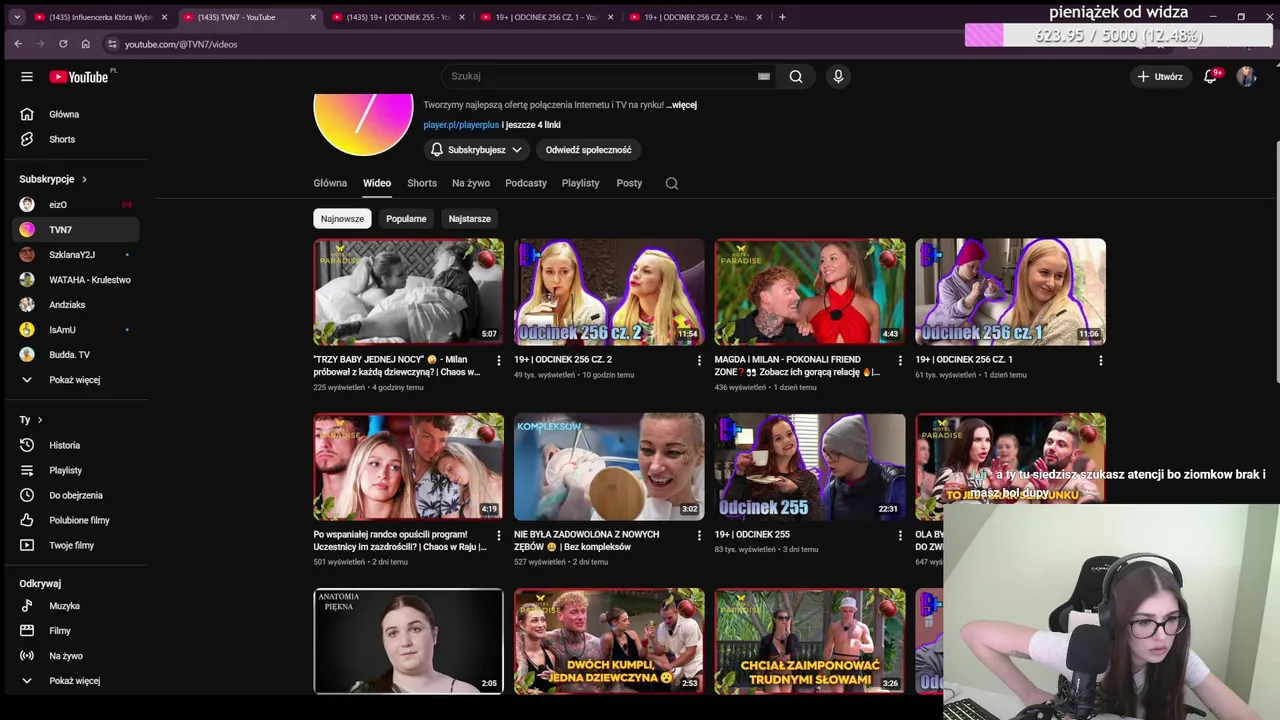The width and height of the screenshot is (1280, 720).
Task: Open Historia in the sidebar
Action: (76, 445)
